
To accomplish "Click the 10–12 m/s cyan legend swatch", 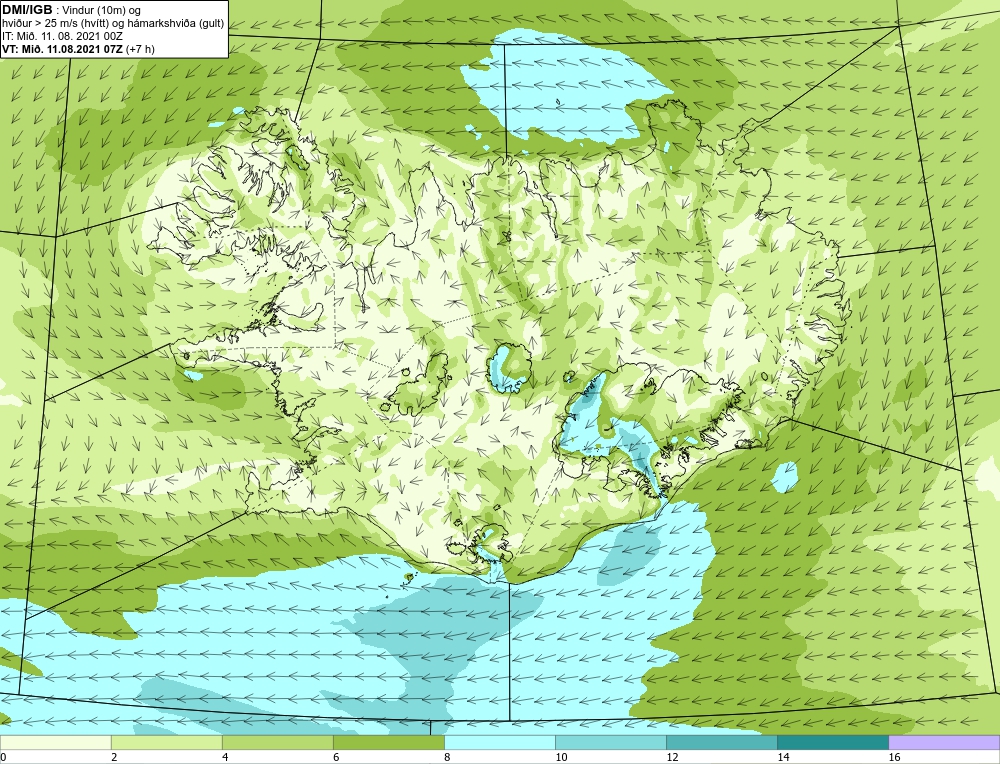I will [610, 742].
